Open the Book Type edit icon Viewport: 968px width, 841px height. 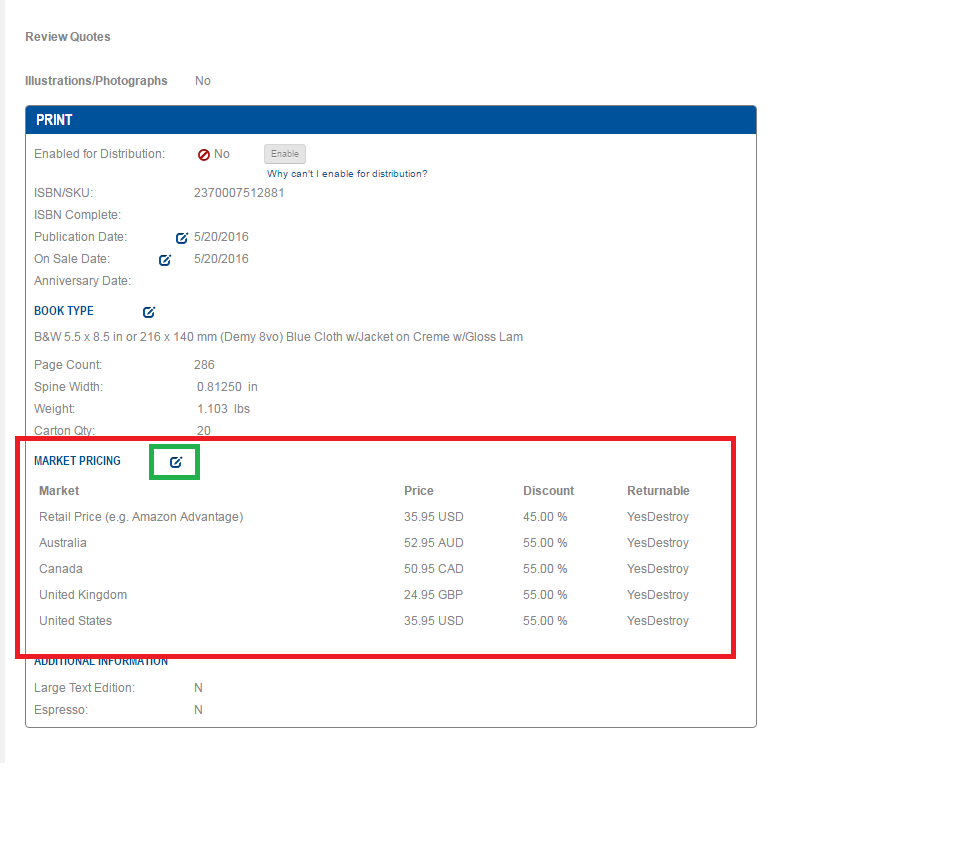tap(149, 312)
